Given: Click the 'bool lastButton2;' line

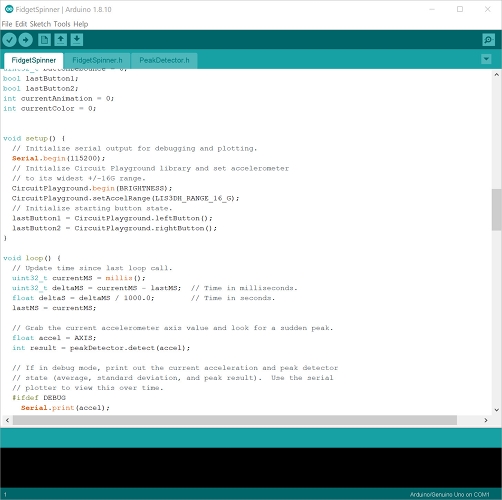Looking at the screenshot, I should tap(40, 89).
